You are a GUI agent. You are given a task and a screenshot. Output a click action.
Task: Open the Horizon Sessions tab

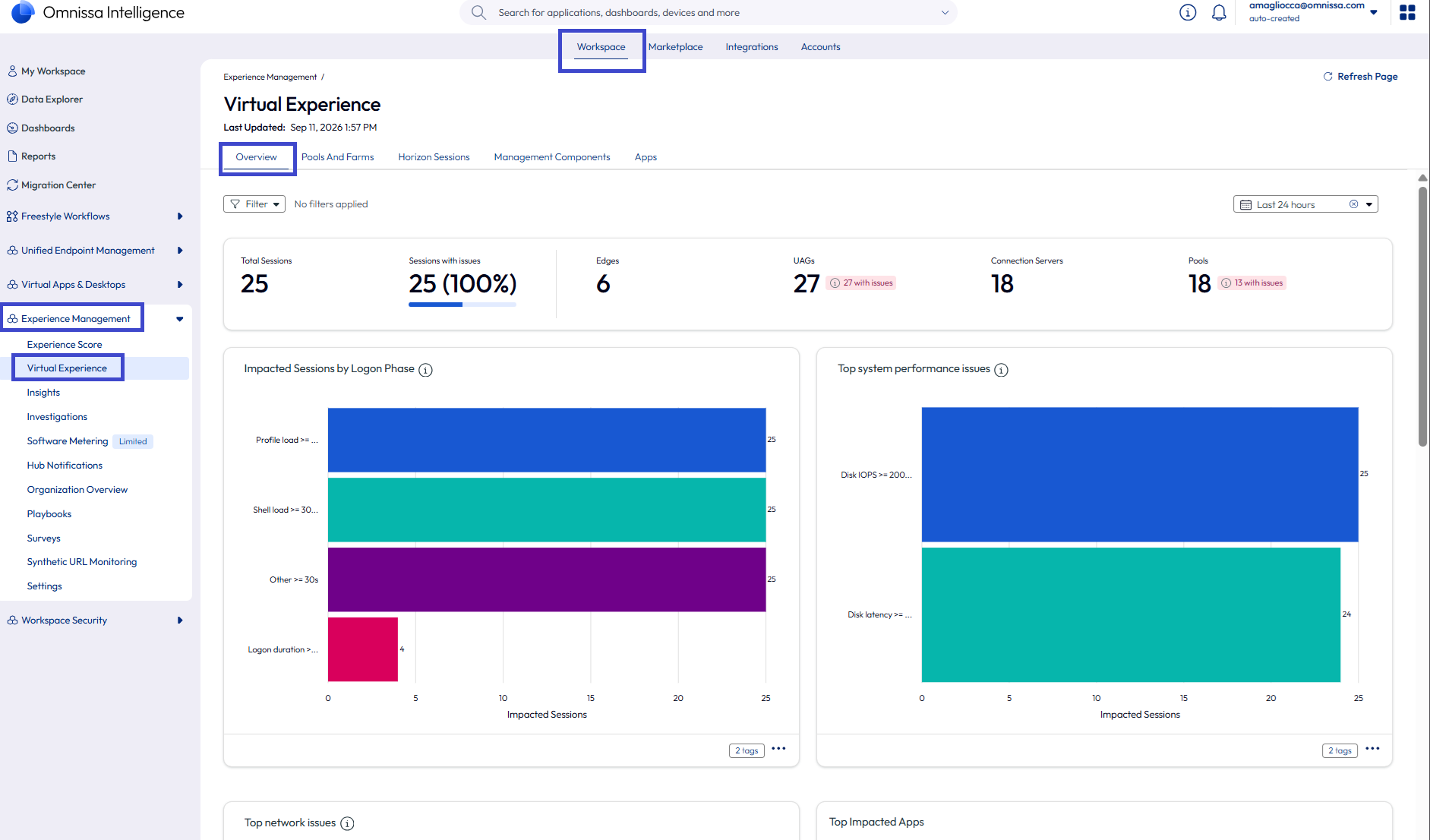point(434,157)
